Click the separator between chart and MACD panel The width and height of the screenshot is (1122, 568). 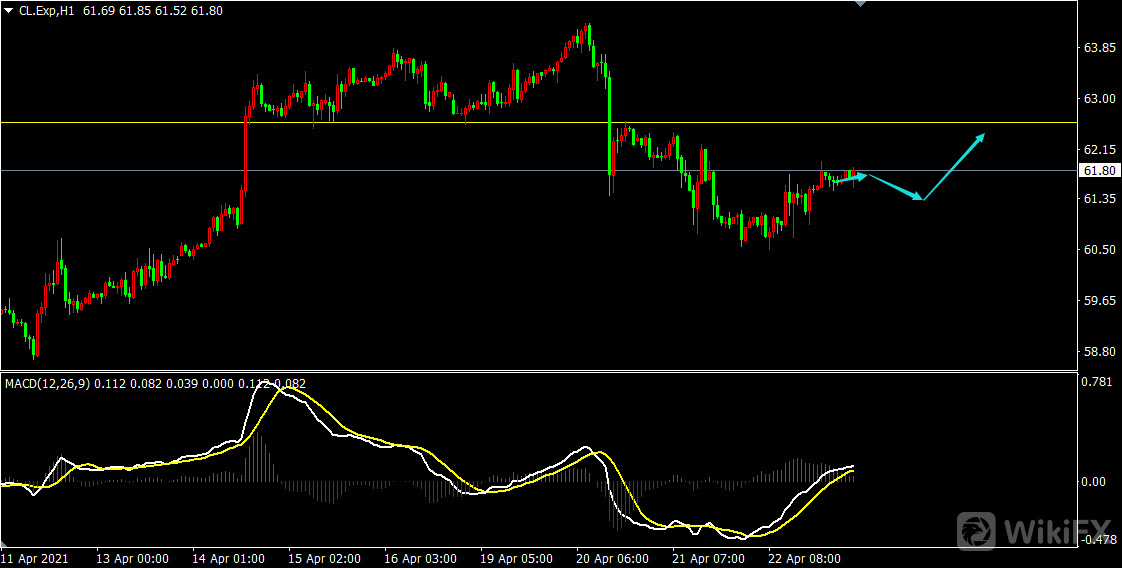pyautogui.click(x=540, y=371)
